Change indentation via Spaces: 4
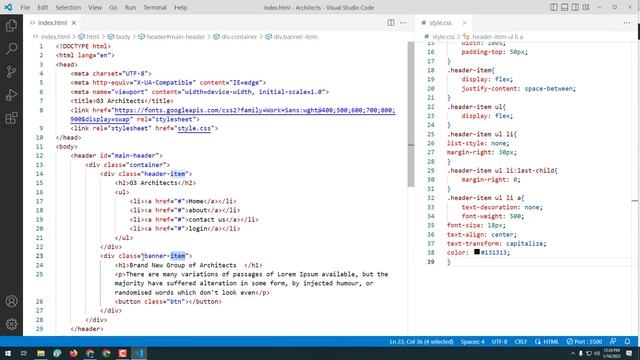640x360 pixels. [x=472, y=342]
